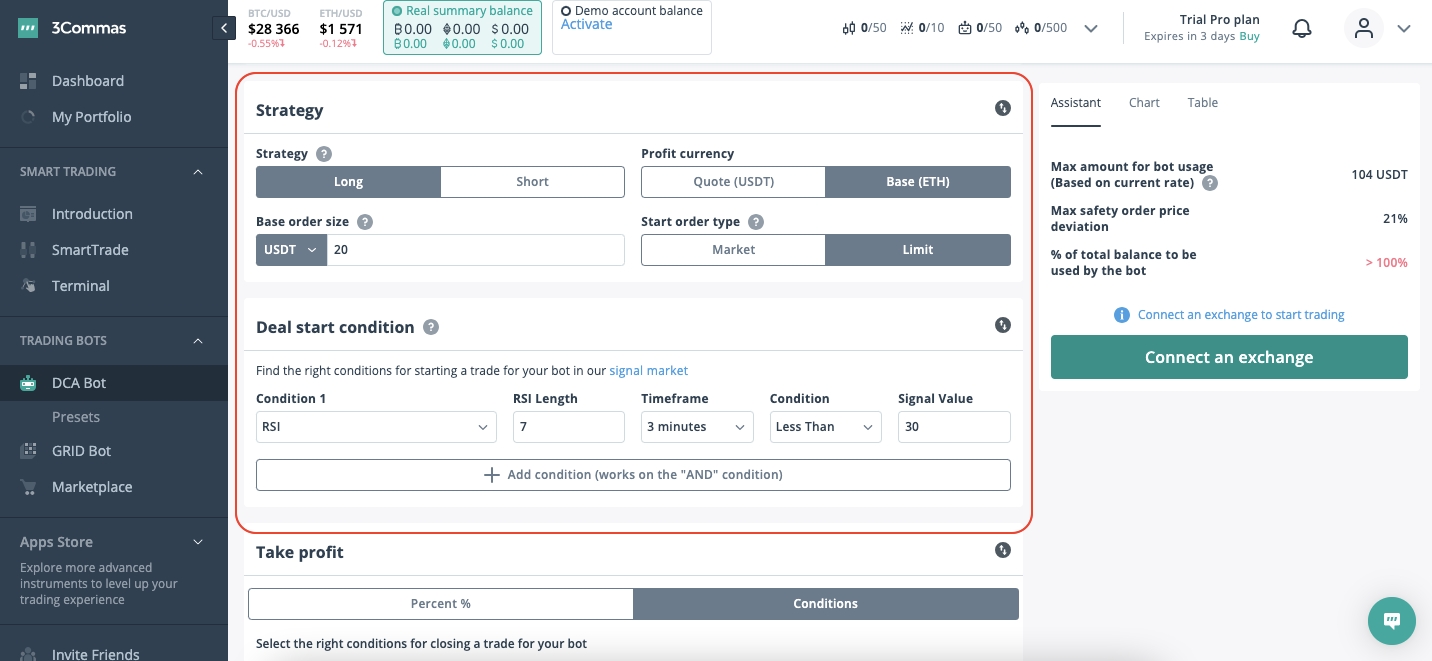Collapse the sidebar with arrow button
This screenshot has width=1432, height=661.
222,29
